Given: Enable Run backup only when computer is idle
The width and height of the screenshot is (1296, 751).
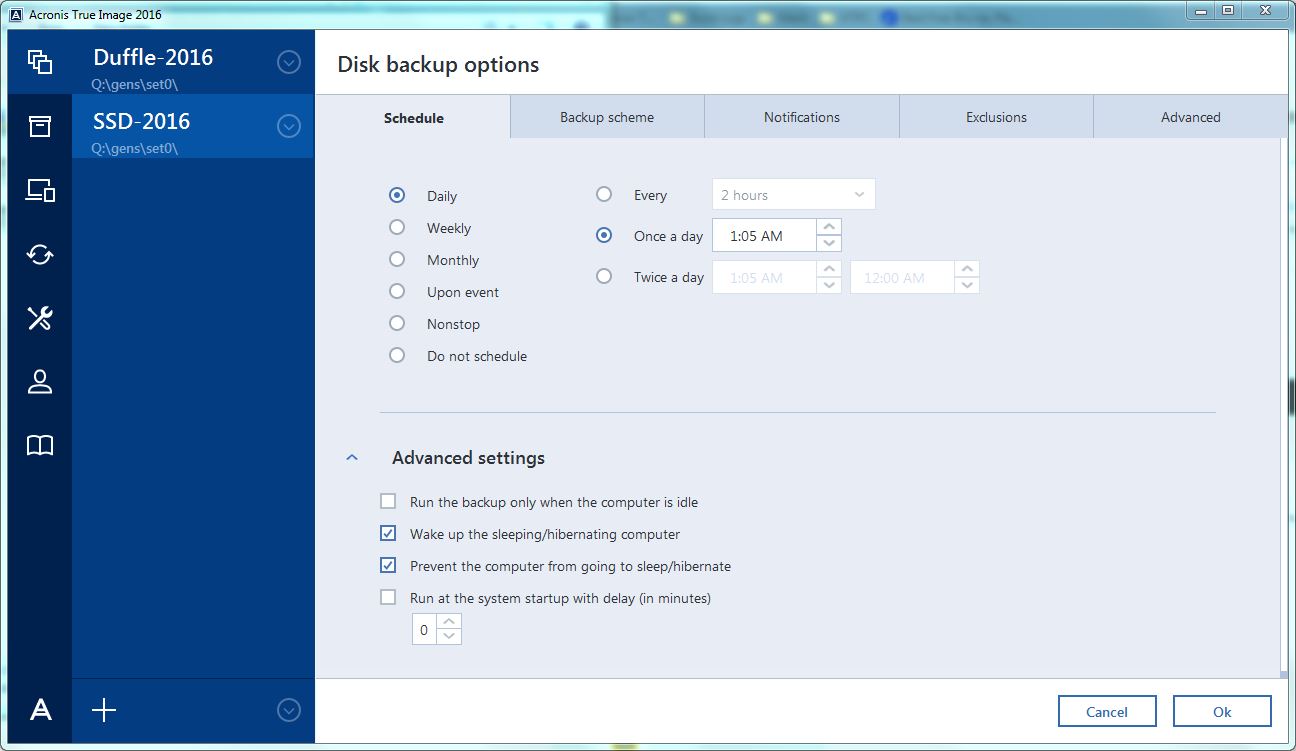Looking at the screenshot, I should 388,502.
